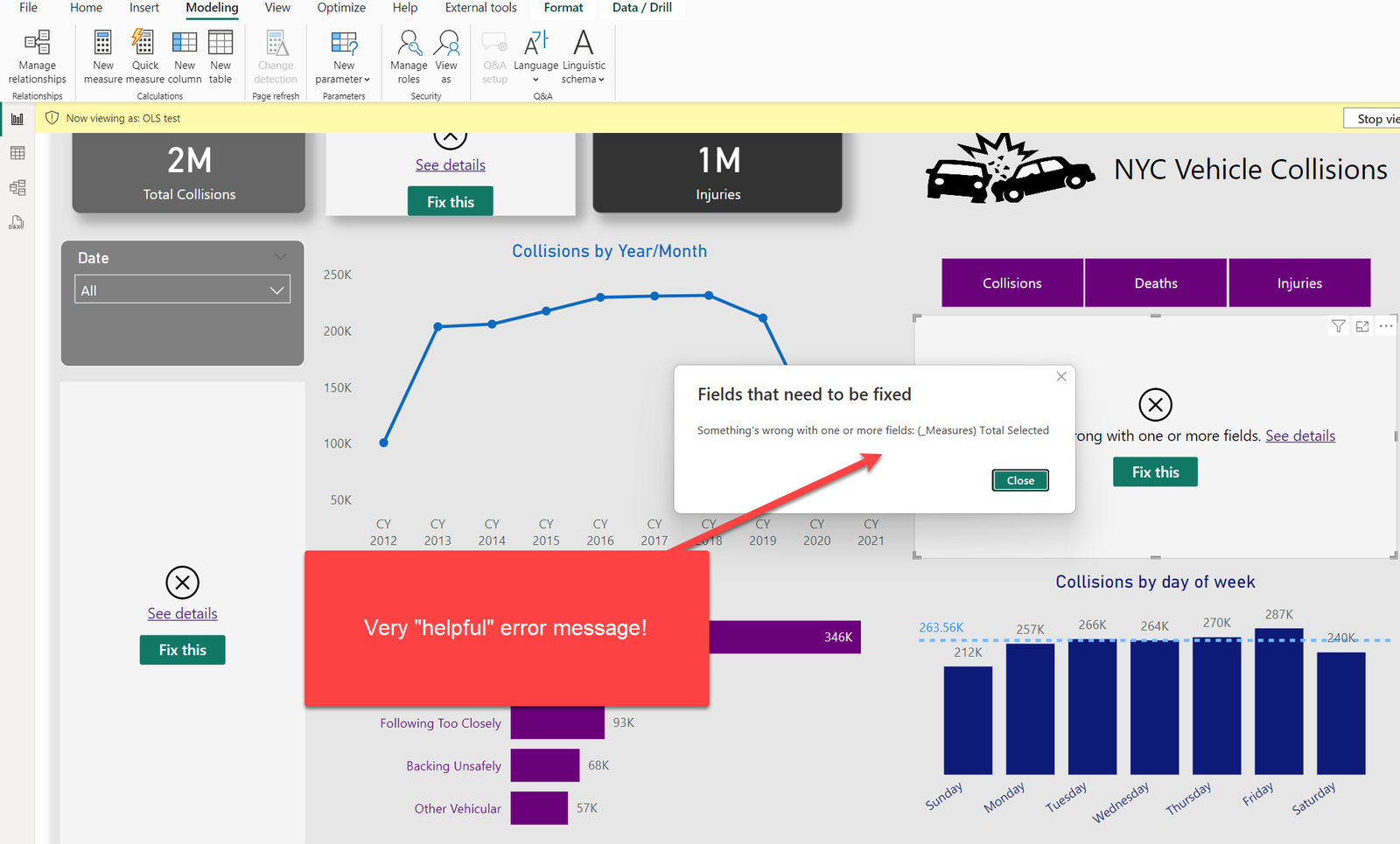The image size is (1400, 844).
Task: Toggle the Injuries measure button
Action: pyautogui.click(x=1298, y=283)
